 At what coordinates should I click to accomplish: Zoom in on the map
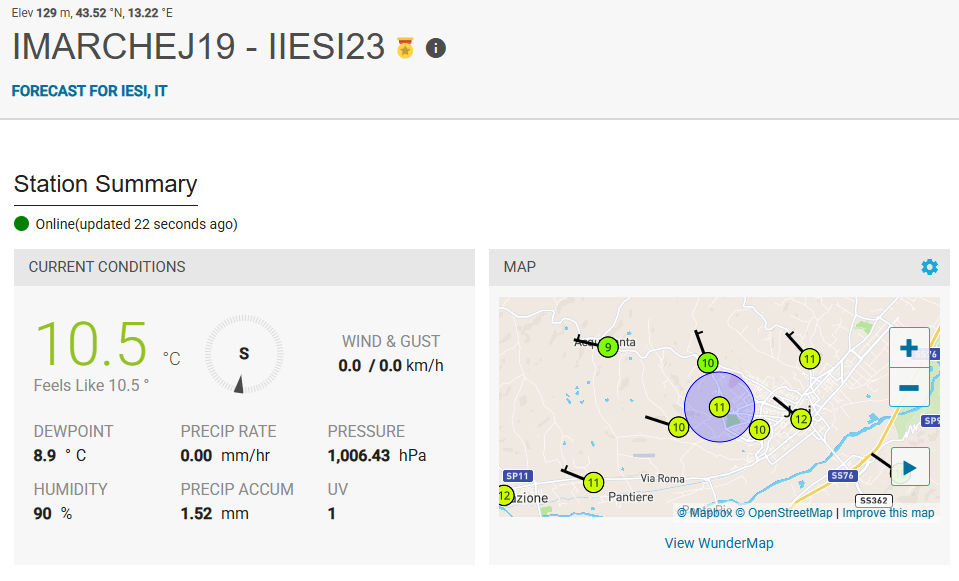(909, 348)
